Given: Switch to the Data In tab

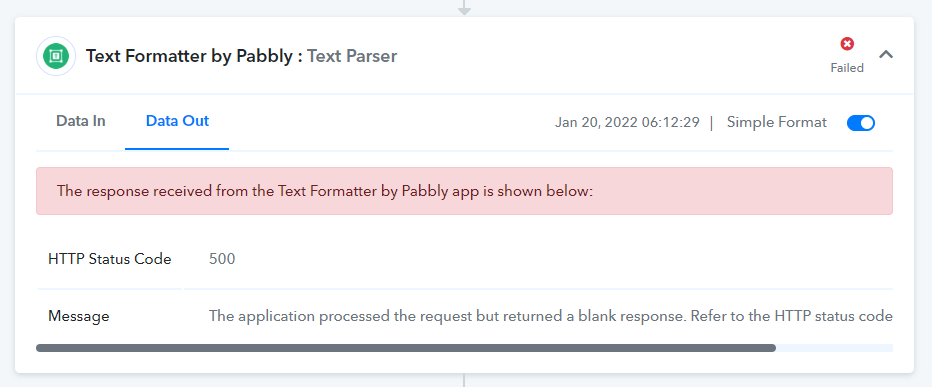Looking at the screenshot, I should pos(81,121).
